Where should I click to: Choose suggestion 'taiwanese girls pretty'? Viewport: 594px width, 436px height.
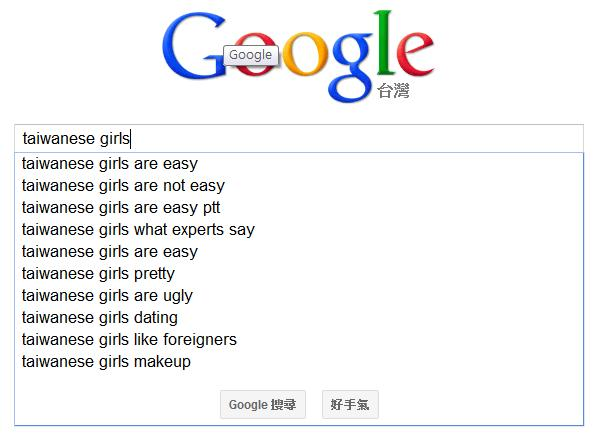[x=299, y=273]
